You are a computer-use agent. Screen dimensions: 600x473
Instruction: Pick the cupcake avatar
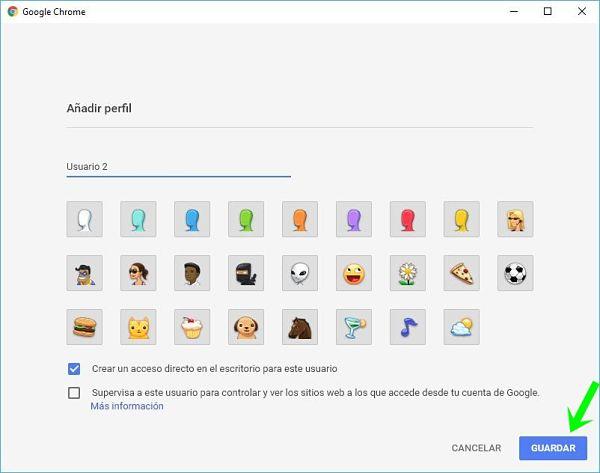tap(192, 327)
